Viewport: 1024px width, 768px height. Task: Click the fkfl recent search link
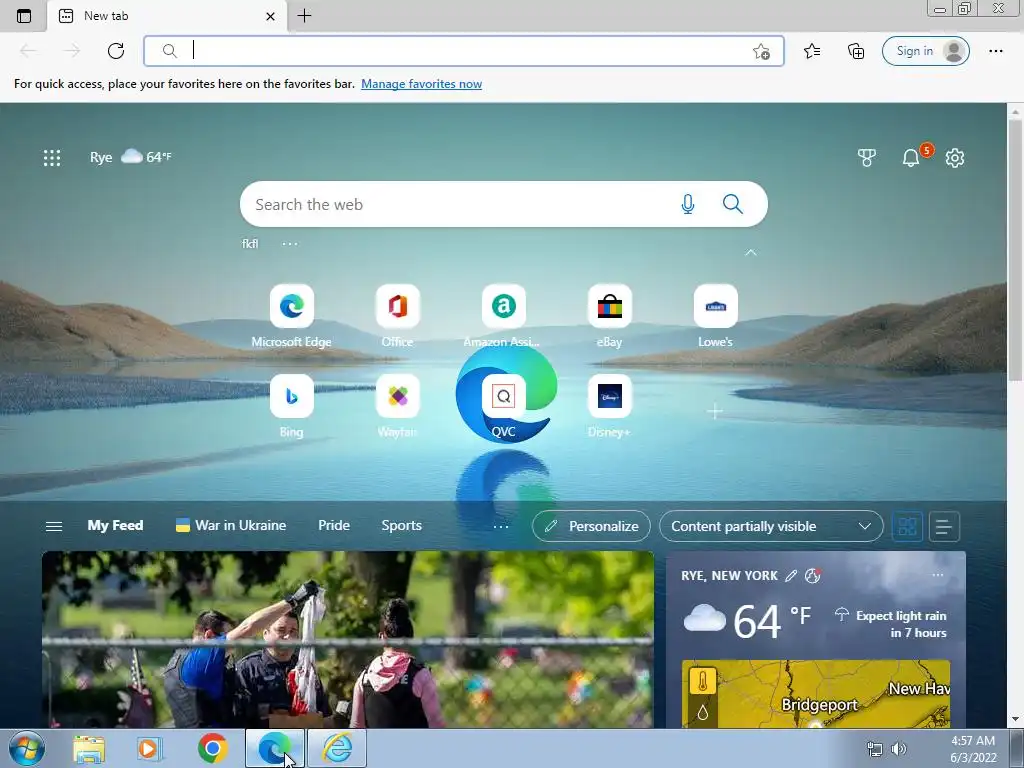[250, 244]
